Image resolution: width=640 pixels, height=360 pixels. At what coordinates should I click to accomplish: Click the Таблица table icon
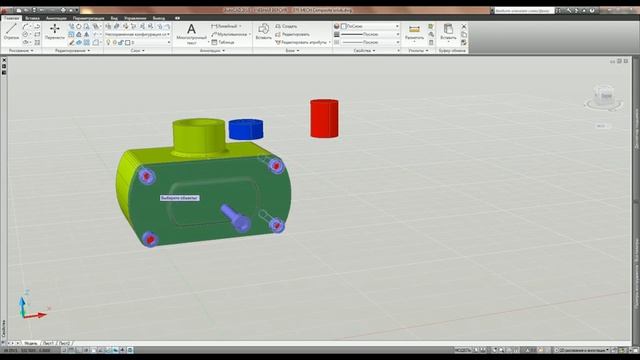click(214, 42)
